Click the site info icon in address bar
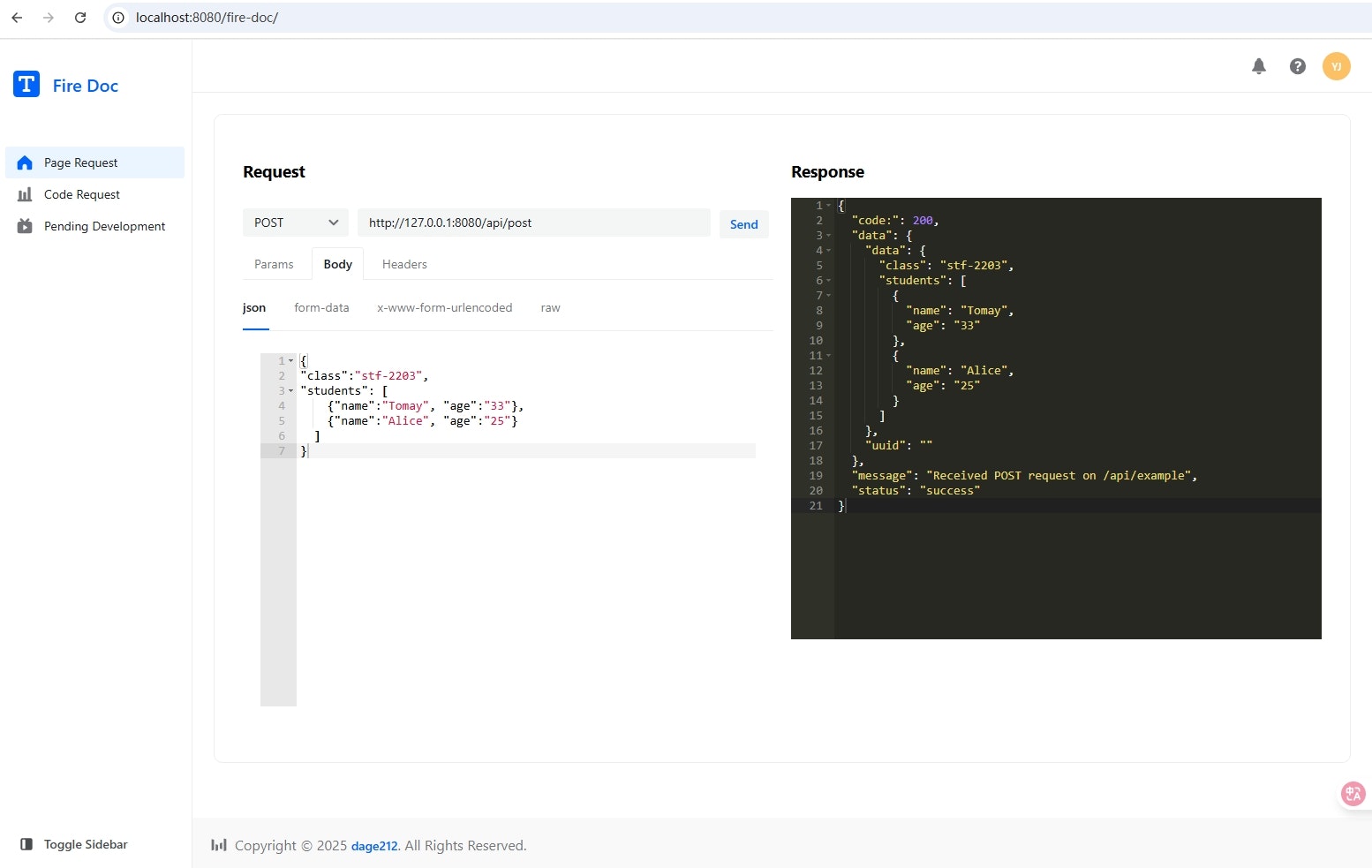1372x868 pixels. 118,18
